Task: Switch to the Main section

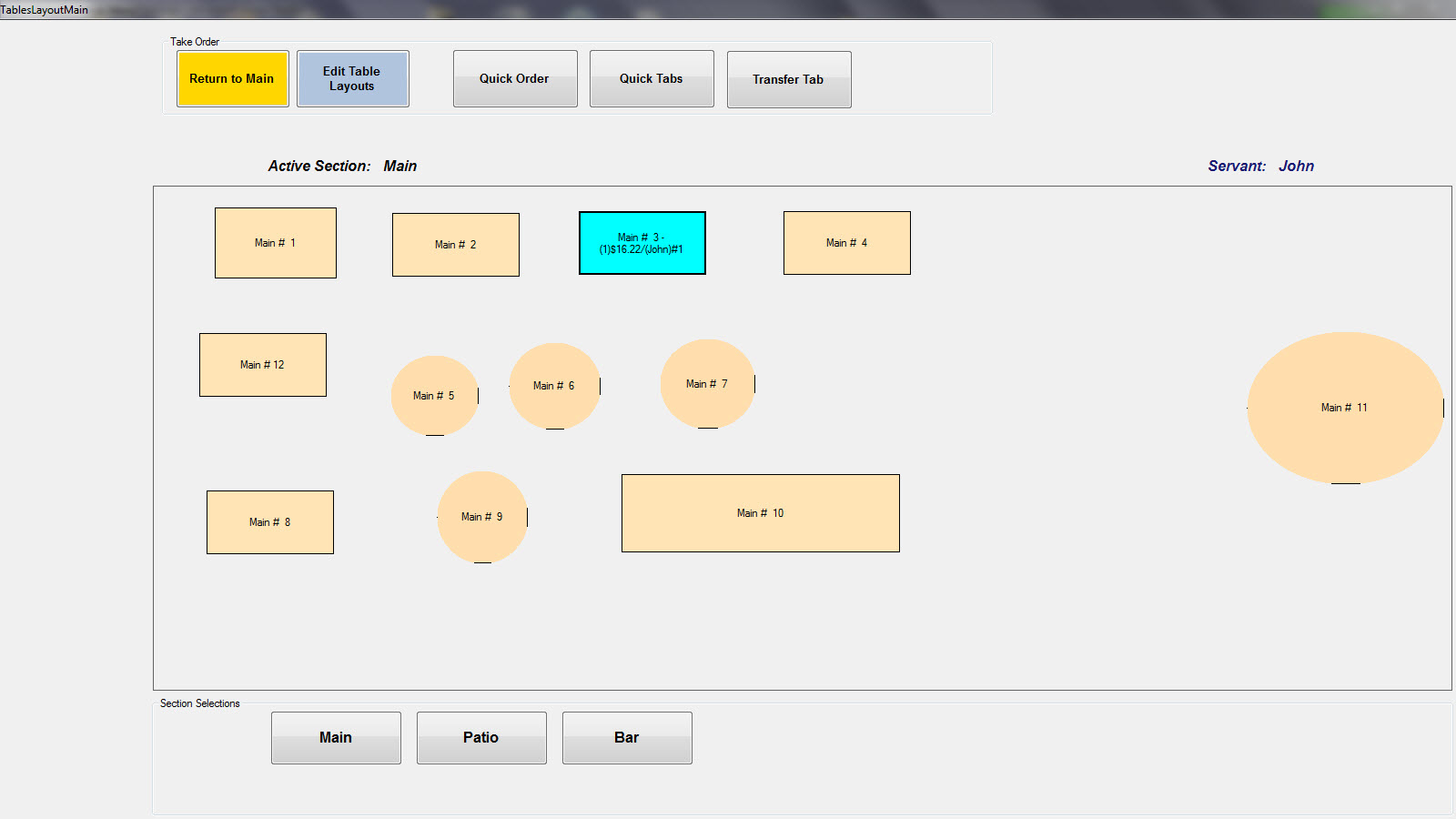Action: point(336,738)
